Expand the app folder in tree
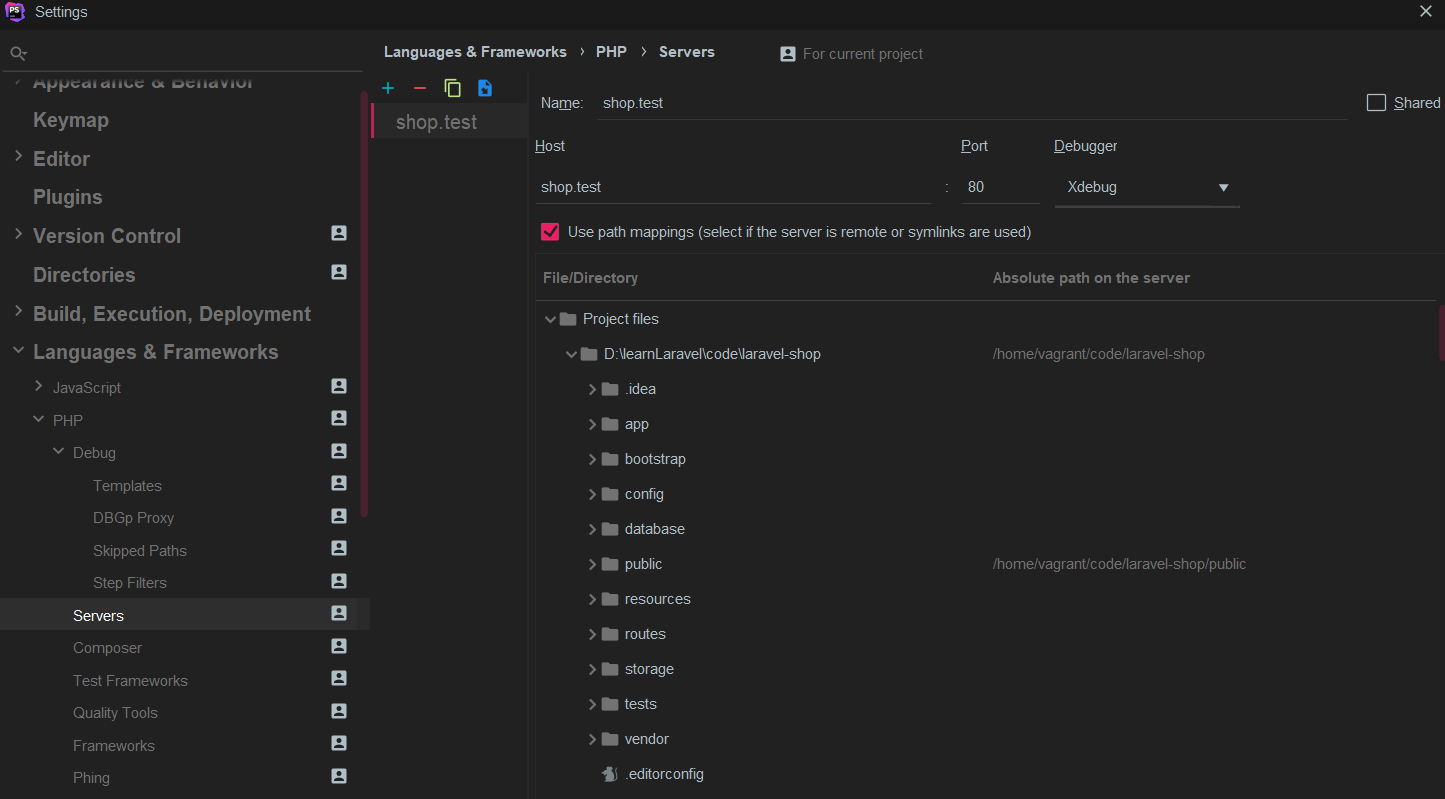Screen dimensions: 1445x799 [592, 424]
